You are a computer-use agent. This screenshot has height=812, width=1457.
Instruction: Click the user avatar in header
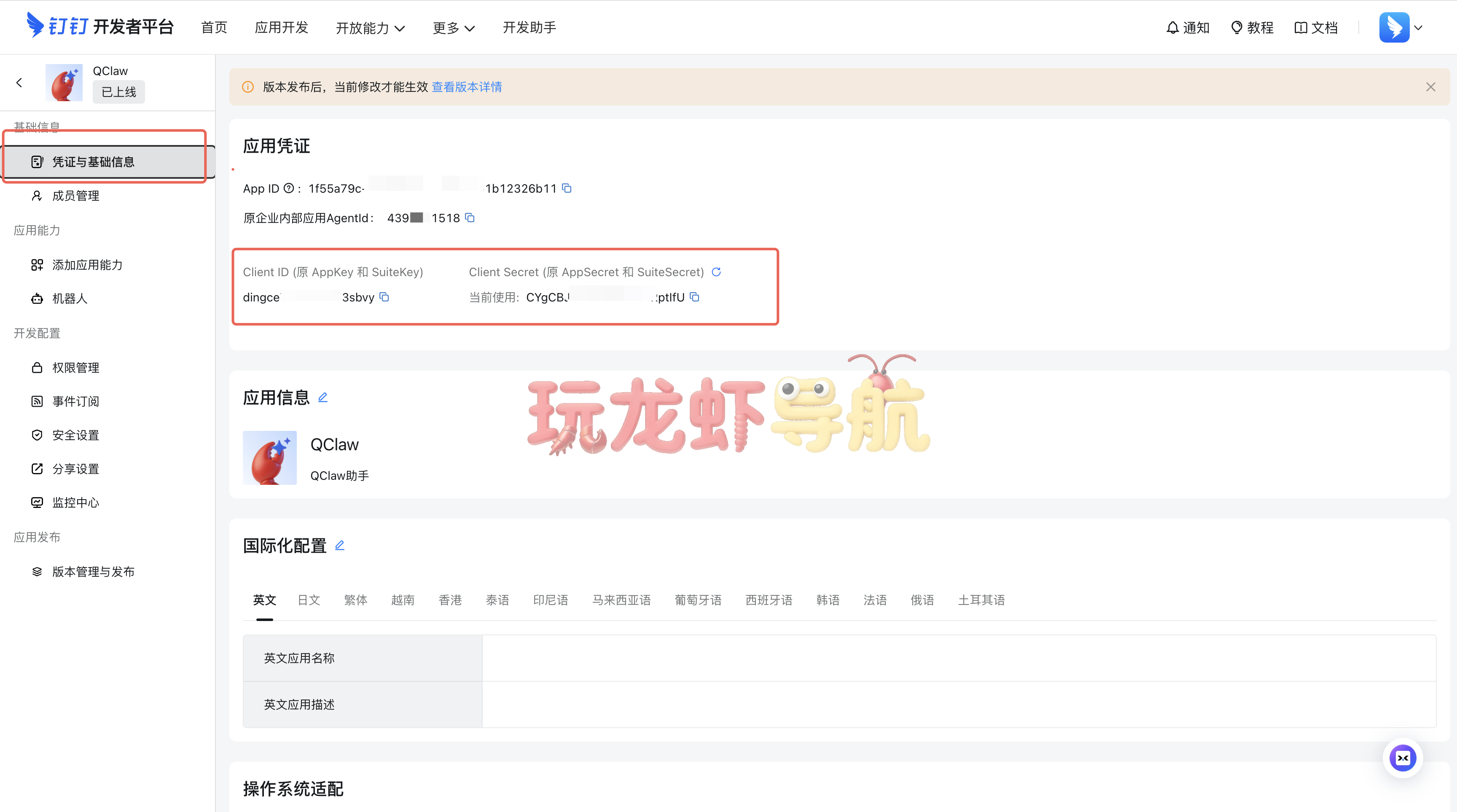[1394, 27]
